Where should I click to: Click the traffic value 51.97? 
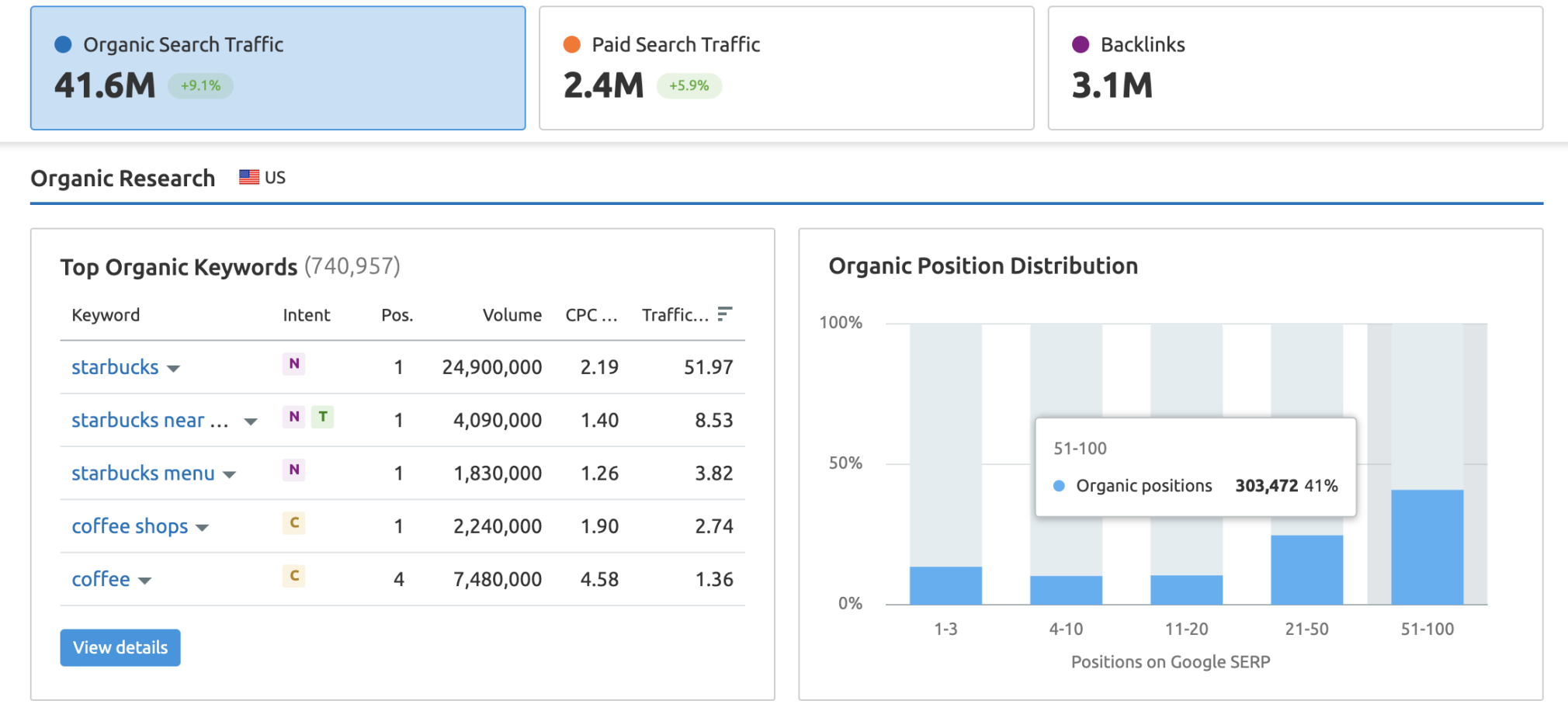click(708, 367)
